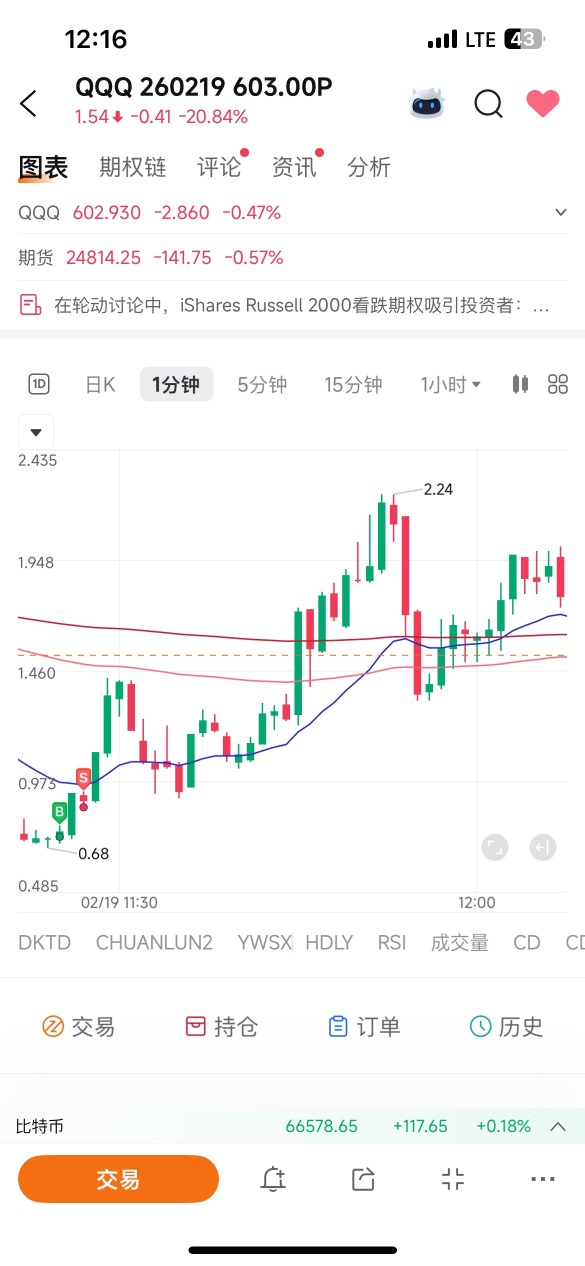The image size is (585, 1266).
Task: Open the 持仓 positions button
Action: 222,1026
